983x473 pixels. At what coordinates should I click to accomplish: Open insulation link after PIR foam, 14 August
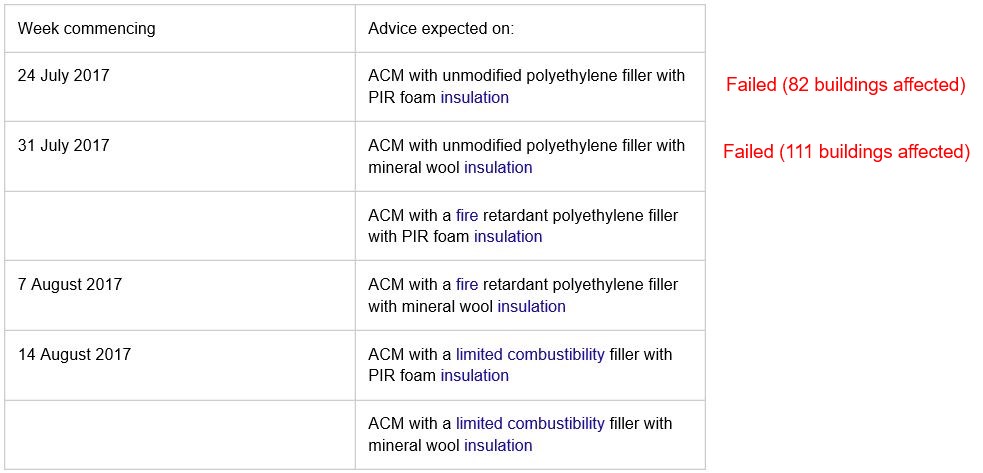point(474,376)
